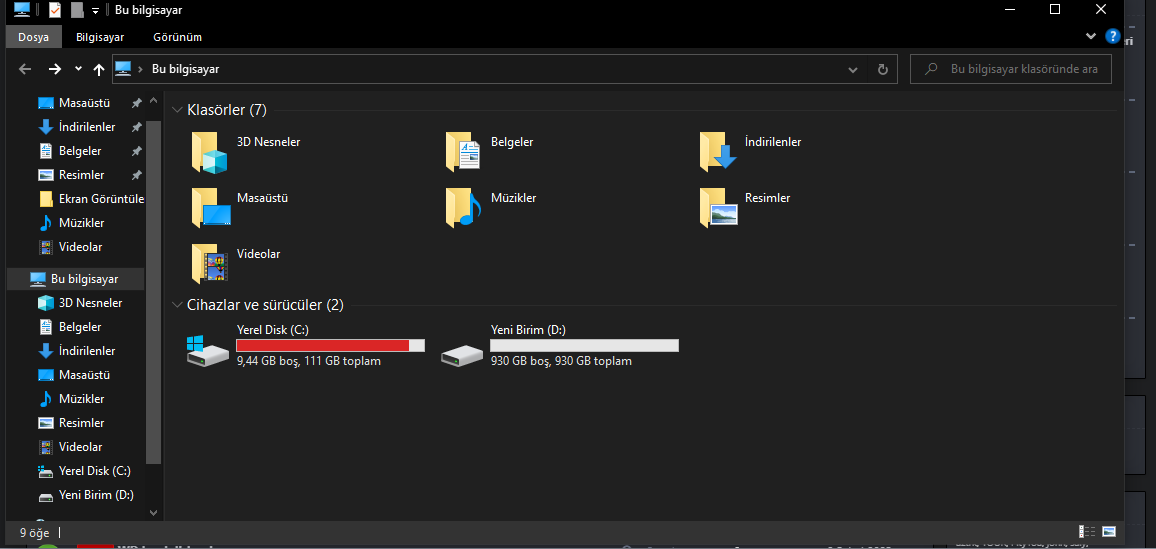Image resolution: width=1156 pixels, height=549 pixels.
Task: Click the scroll down arrow in navigation pane
Action: pyautogui.click(x=153, y=512)
